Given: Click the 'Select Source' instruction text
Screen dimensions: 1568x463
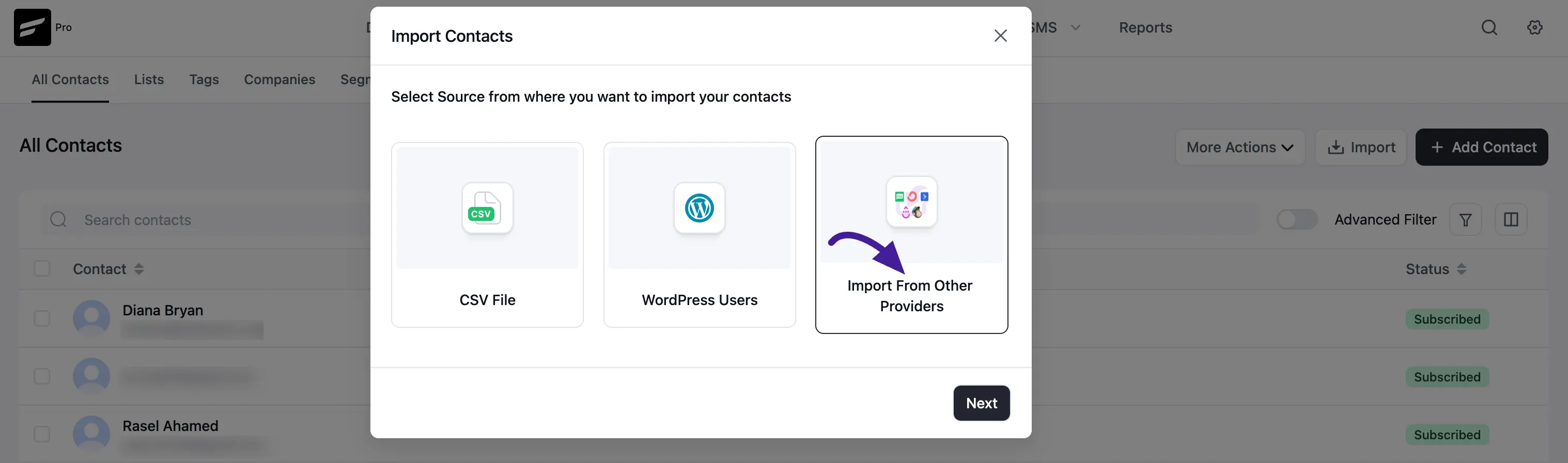Looking at the screenshot, I should pos(591,97).
